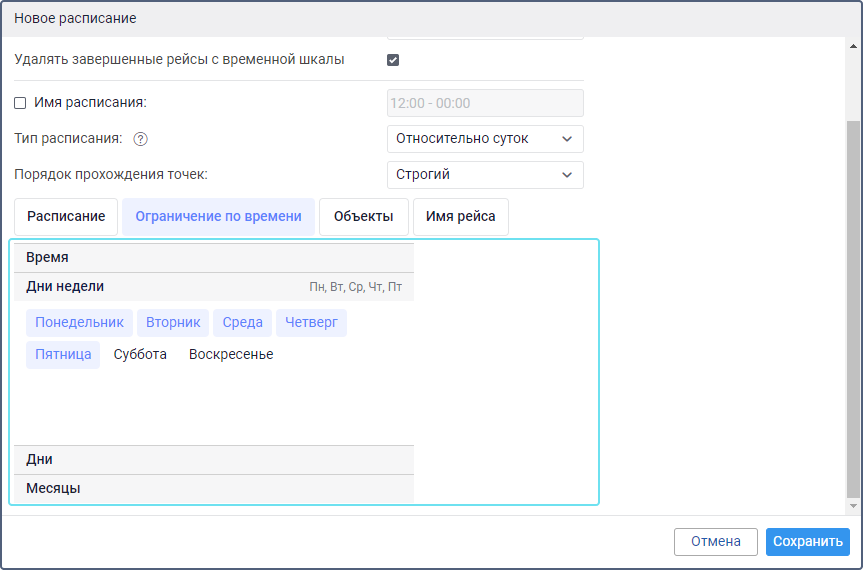863x570 pixels.
Task: Toggle Суббота day selection
Action: pyautogui.click(x=140, y=354)
